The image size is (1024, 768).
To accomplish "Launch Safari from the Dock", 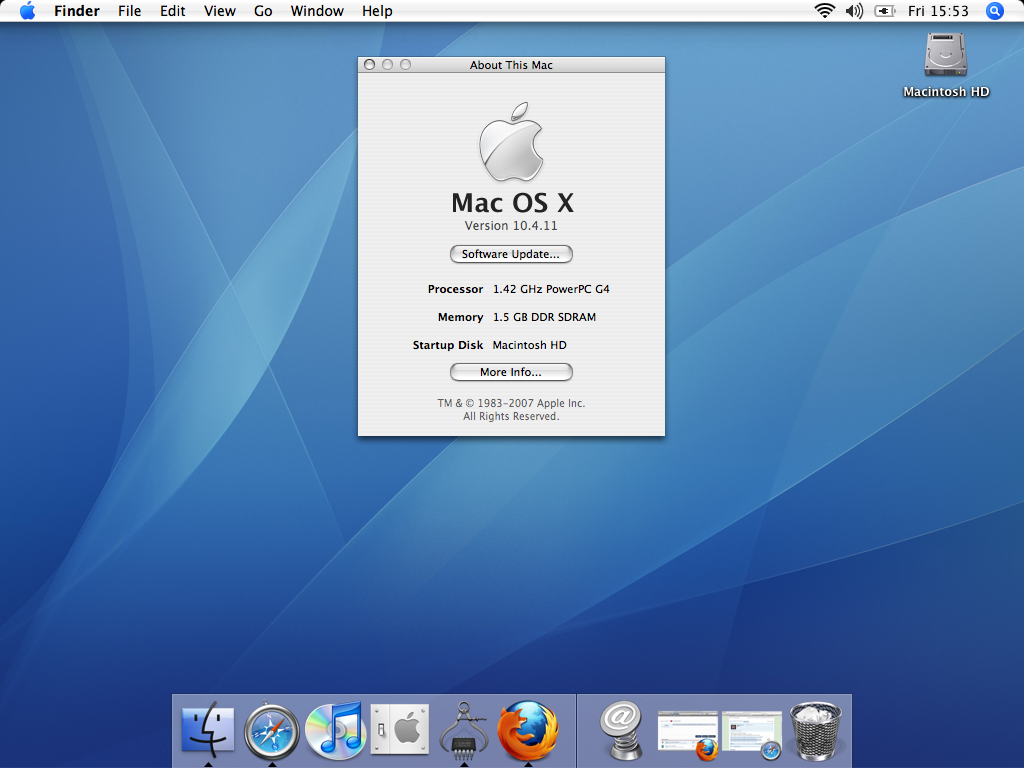I will (x=272, y=730).
